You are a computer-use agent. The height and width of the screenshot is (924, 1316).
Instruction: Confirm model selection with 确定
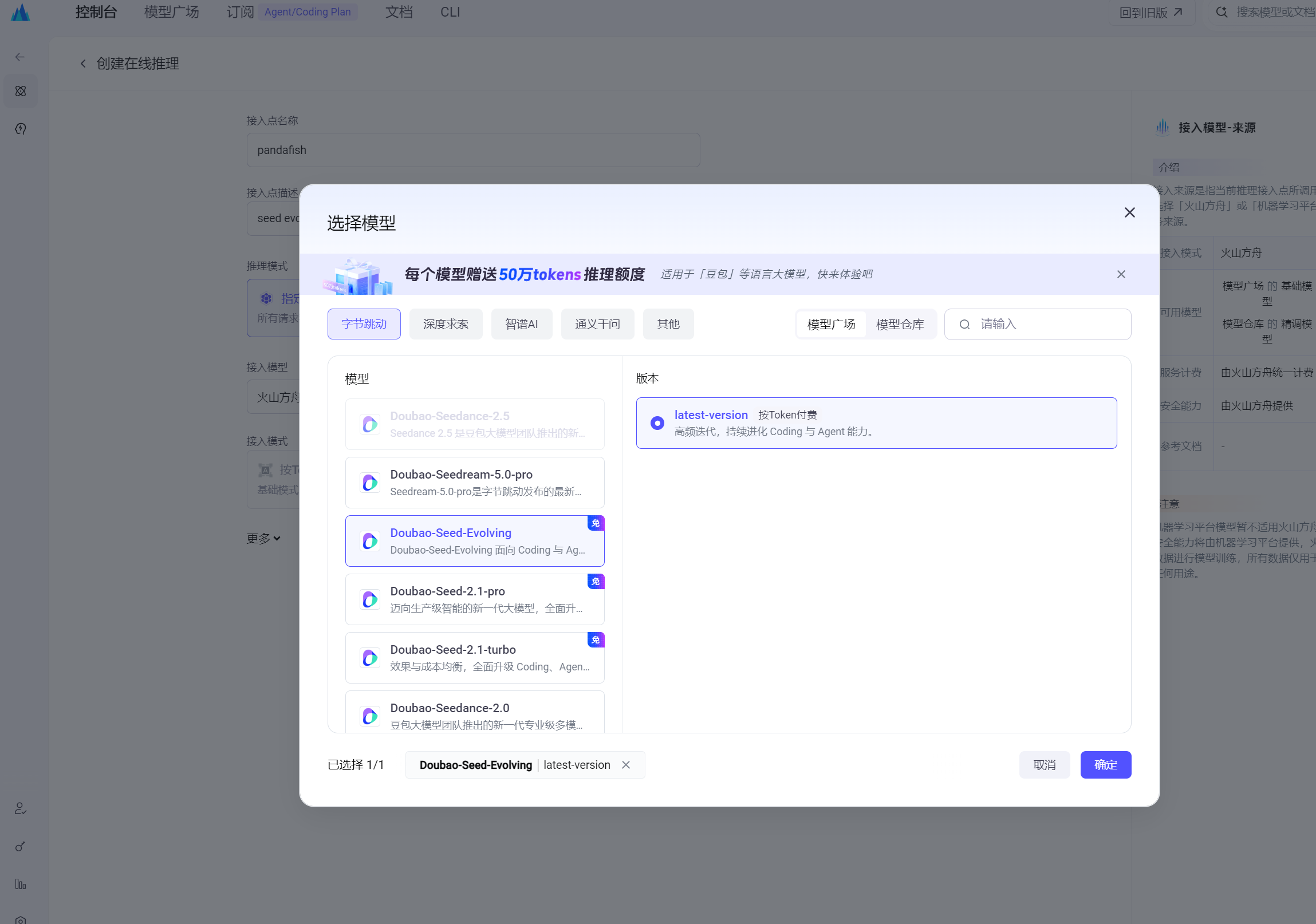pyautogui.click(x=1105, y=765)
